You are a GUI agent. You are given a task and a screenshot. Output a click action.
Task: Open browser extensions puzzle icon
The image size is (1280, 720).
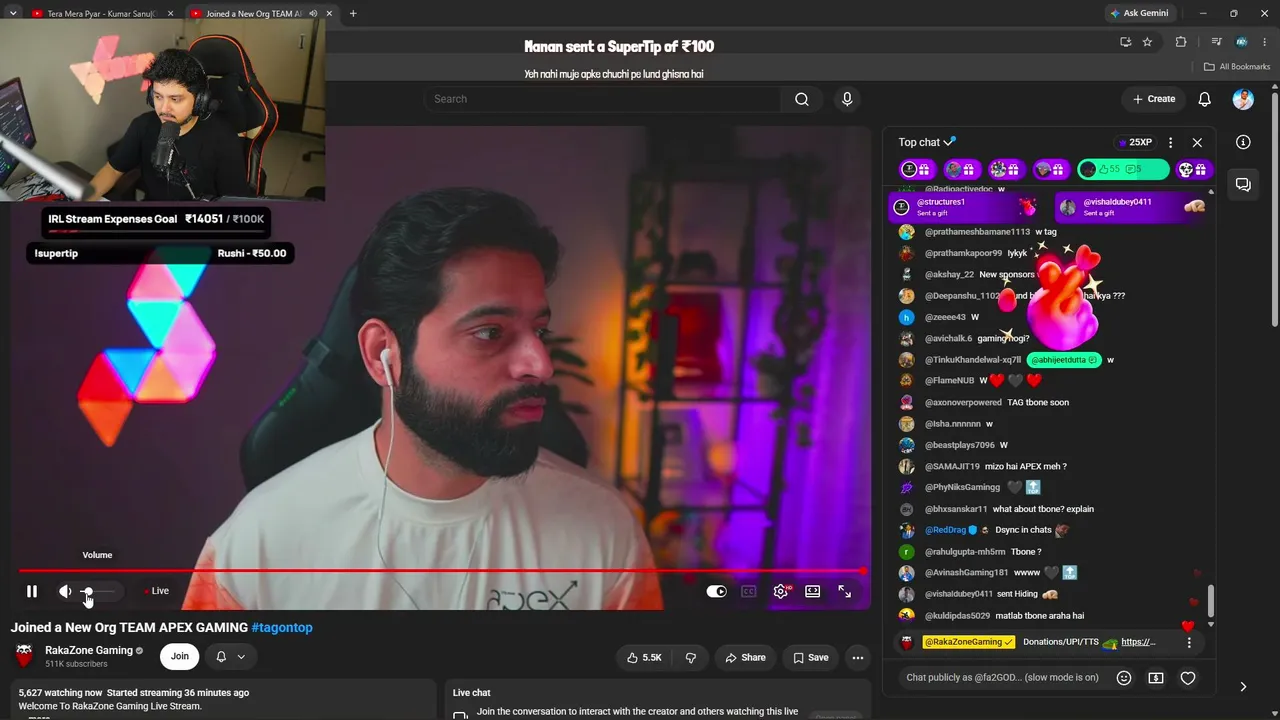(1181, 42)
